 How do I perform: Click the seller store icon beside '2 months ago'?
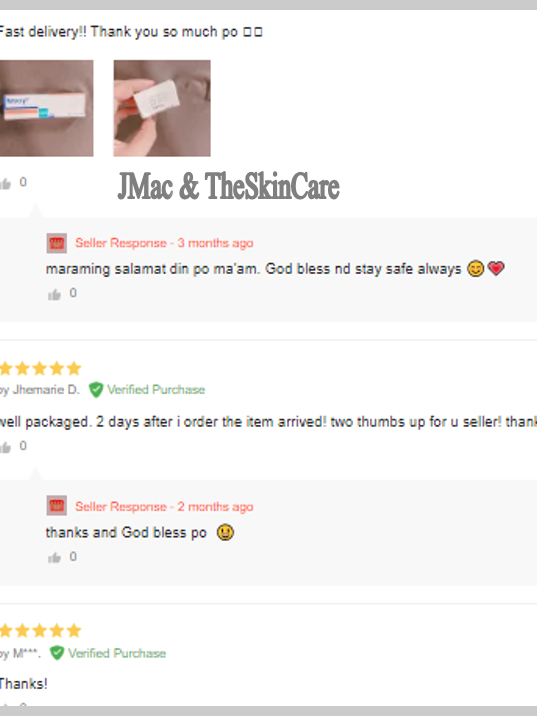pyautogui.click(x=57, y=505)
